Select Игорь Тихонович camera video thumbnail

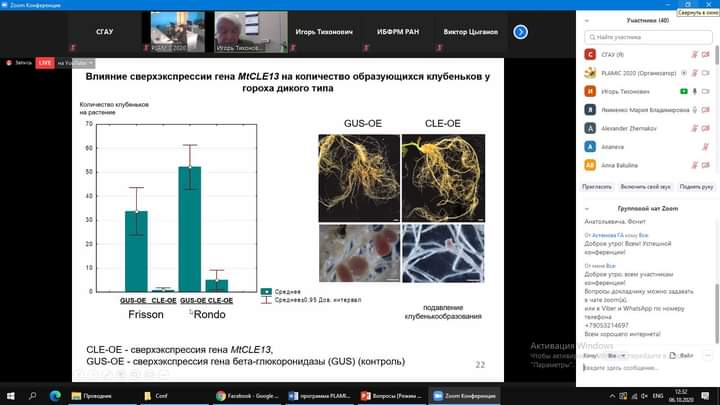coord(251,32)
